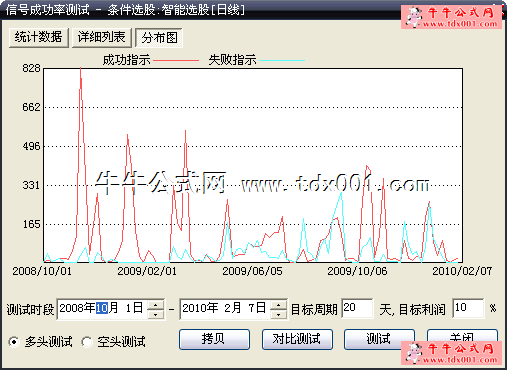Click the 对比测试 button
This screenshot has width=507, height=370.
(297, 339)
